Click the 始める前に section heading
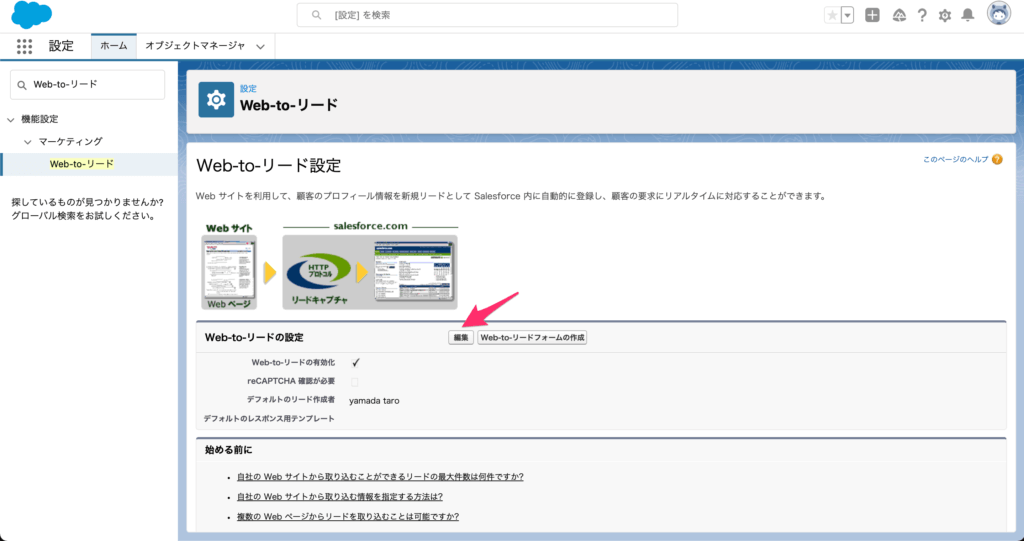Viewport: 1024px width, 541px height. (229, 450)
